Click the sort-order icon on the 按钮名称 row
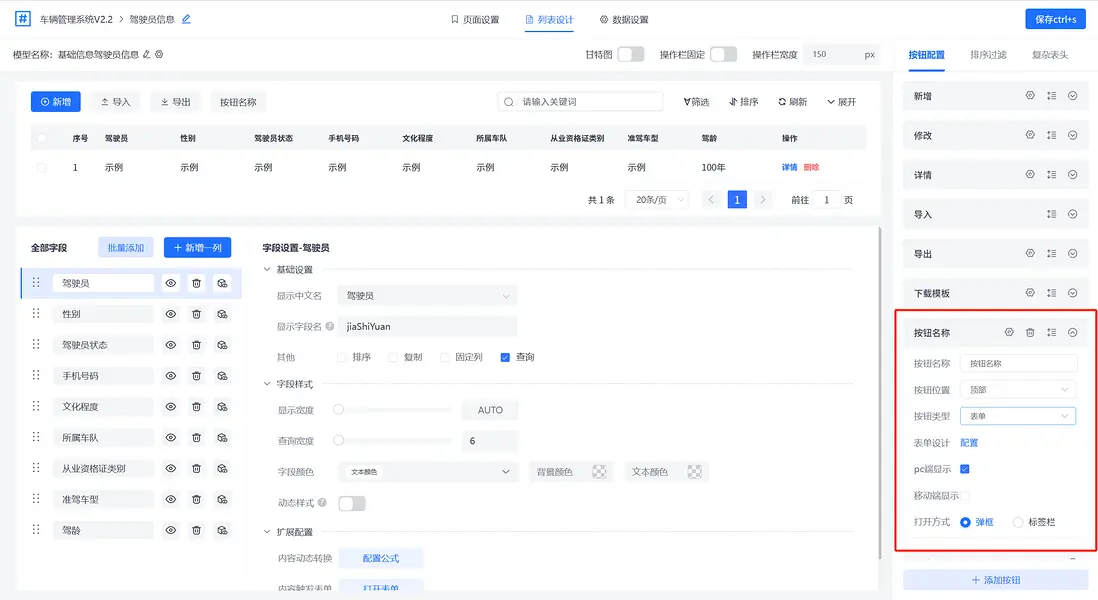This screenshot has height=600, width=1098. click(1051, 333)
